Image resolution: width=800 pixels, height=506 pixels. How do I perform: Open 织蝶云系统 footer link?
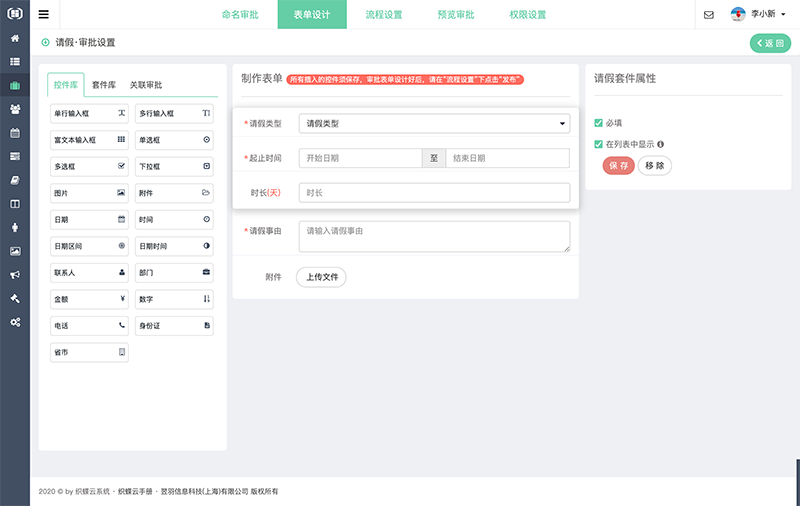point(92,492)
